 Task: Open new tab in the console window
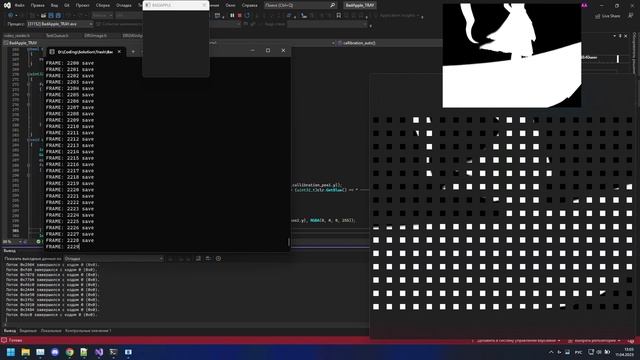133,51
